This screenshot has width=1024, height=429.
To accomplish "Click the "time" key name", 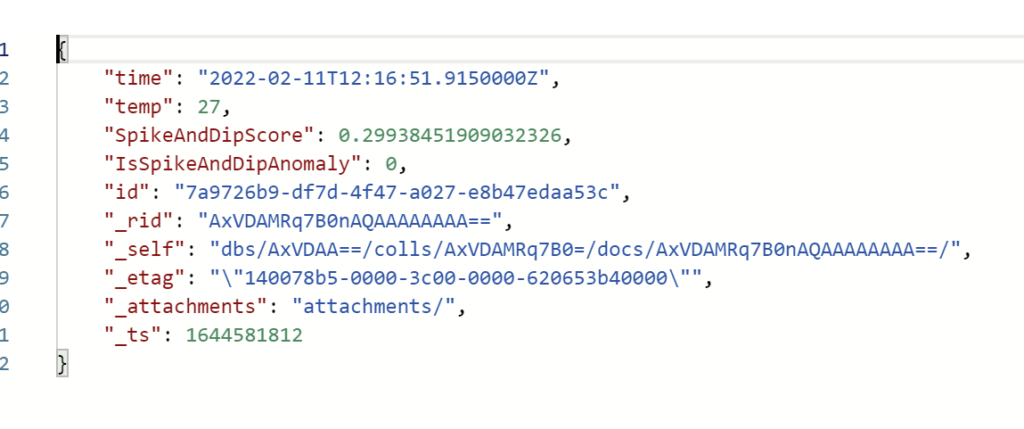I will tap(139, 78).
